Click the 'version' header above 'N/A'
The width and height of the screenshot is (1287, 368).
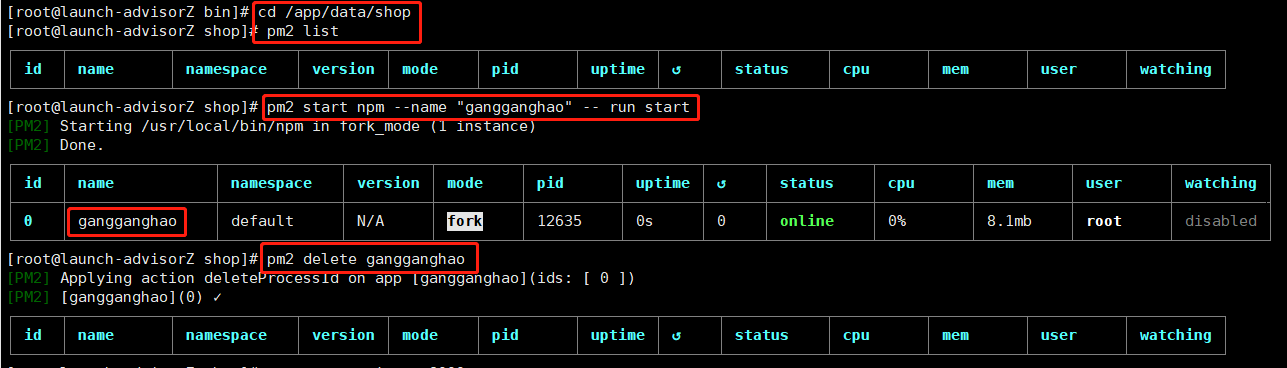(x=388, y=183)
